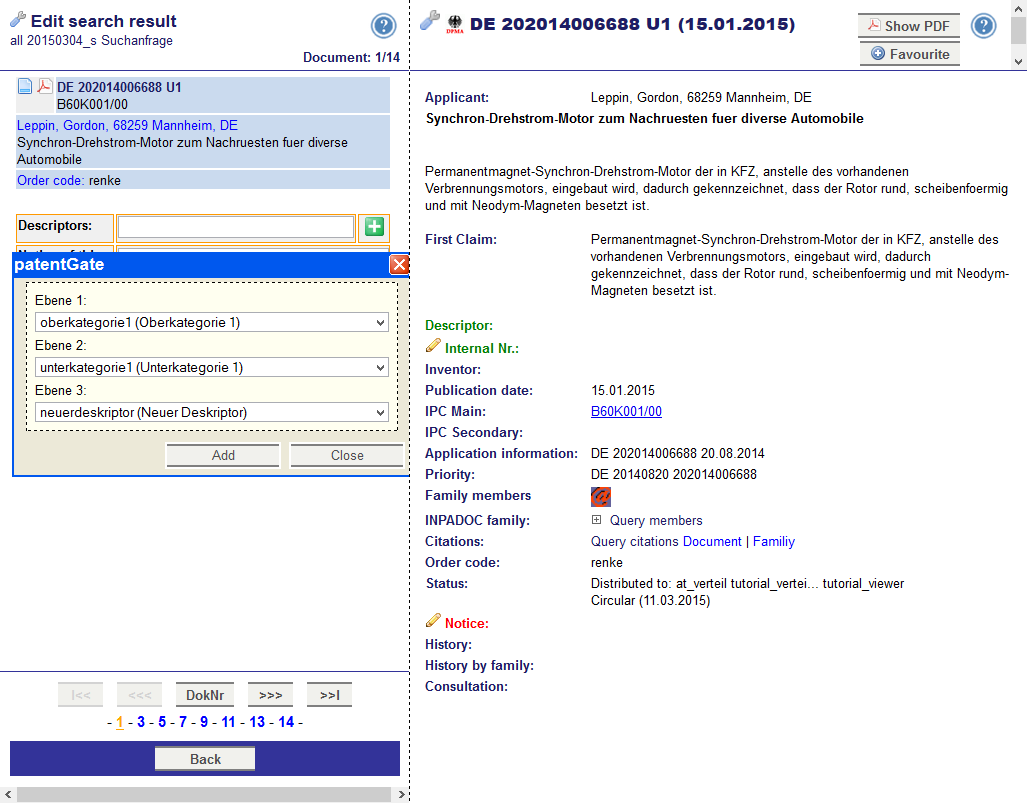Click Application information DE 202014006688 20.08.2014 value

[677, 453]
